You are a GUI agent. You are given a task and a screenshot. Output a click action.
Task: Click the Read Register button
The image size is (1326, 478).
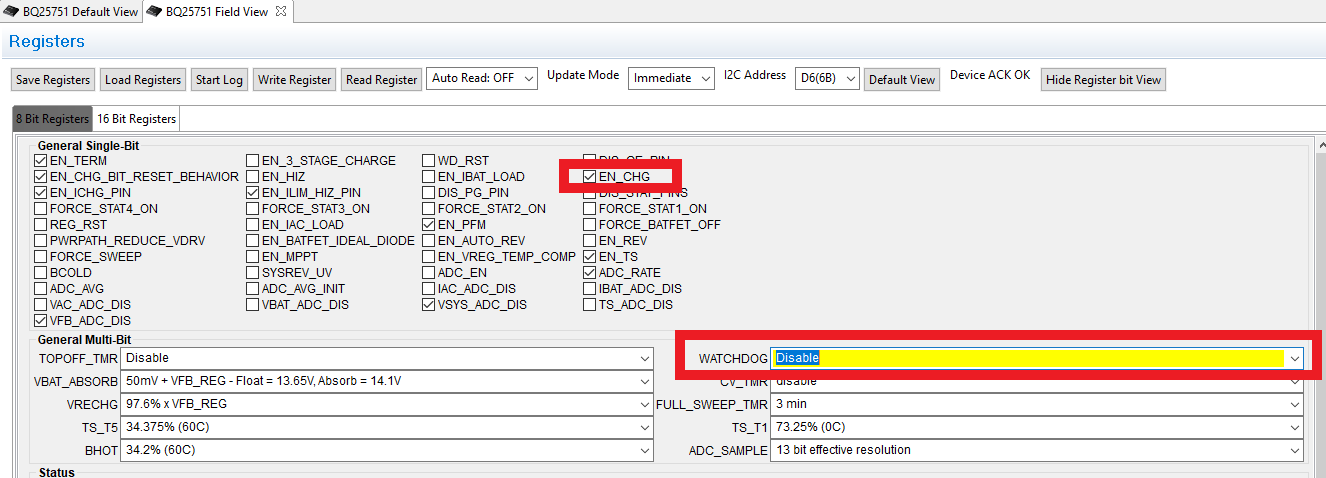point(381,80)
